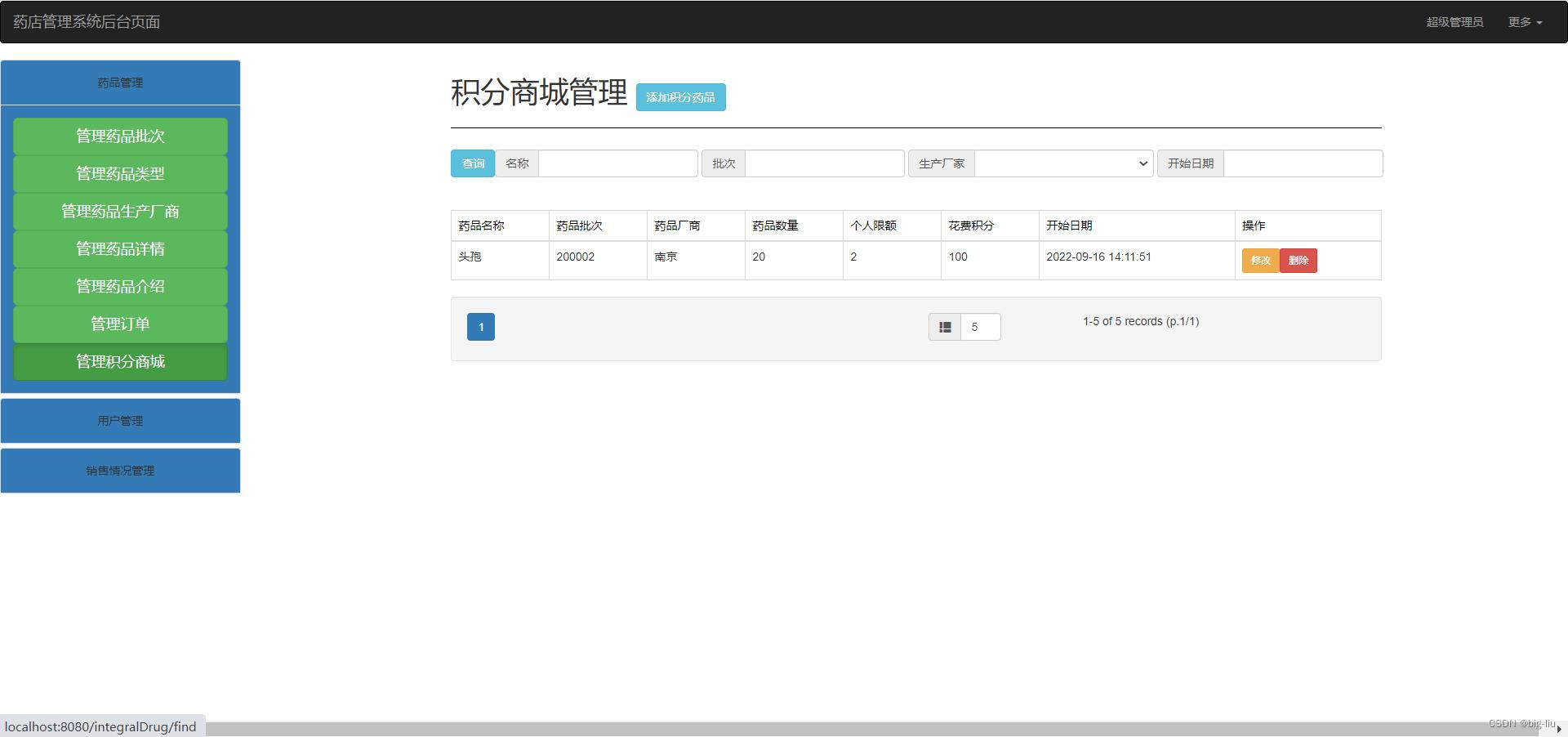The height and width of the screenshot is (737, 1568).
Task: Click the 开始日期 start date field
Action: pos(1303,163)
